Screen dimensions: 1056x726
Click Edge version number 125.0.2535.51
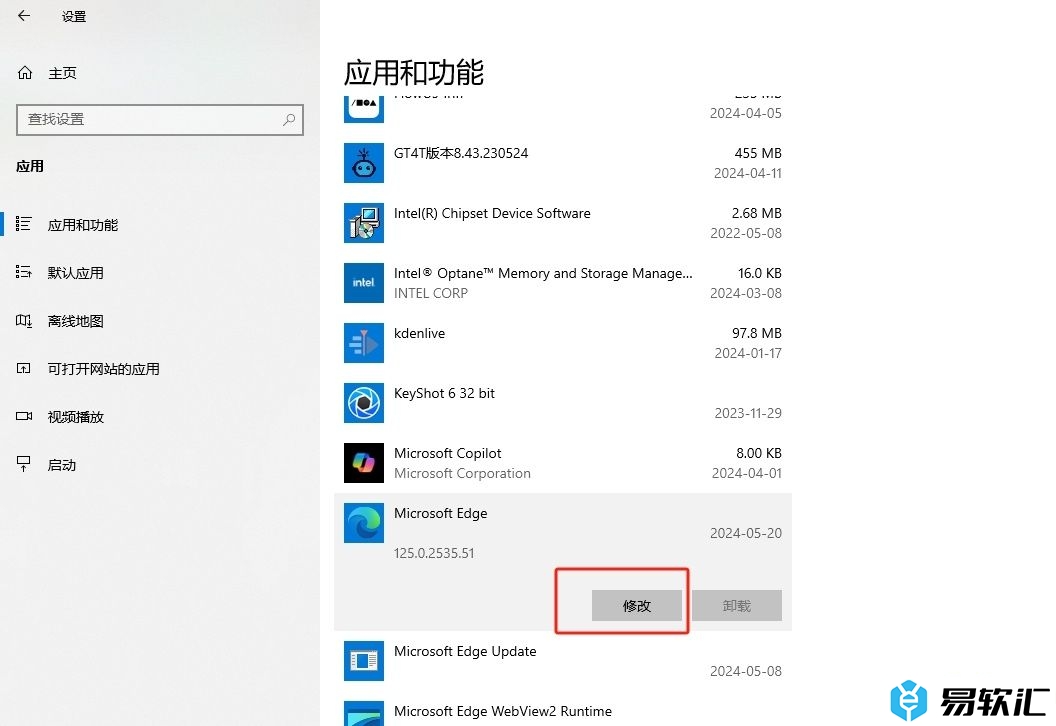434,553
